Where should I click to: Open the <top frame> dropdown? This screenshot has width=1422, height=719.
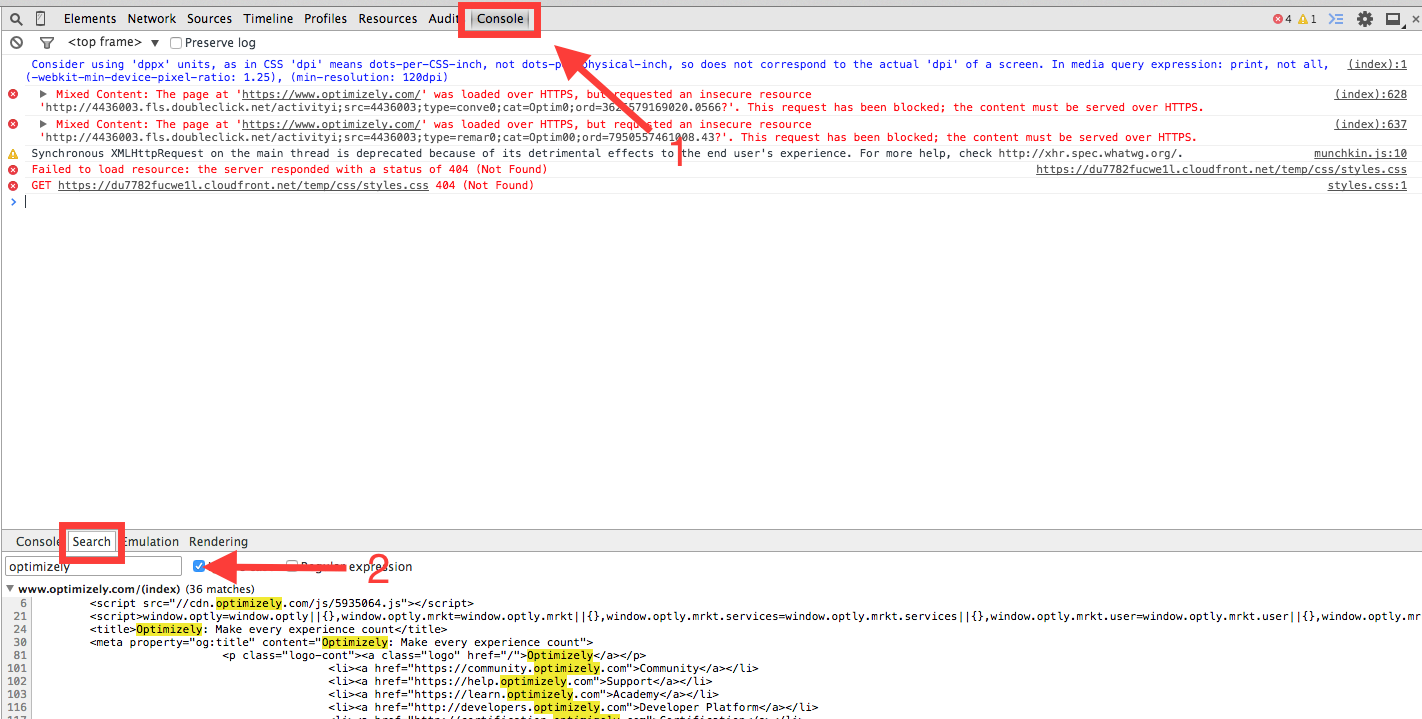coord(113,43)
